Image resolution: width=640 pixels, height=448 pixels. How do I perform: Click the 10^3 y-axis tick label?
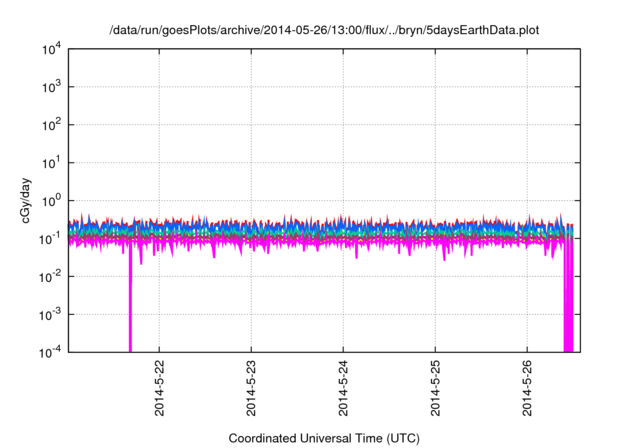coord(51,87)
